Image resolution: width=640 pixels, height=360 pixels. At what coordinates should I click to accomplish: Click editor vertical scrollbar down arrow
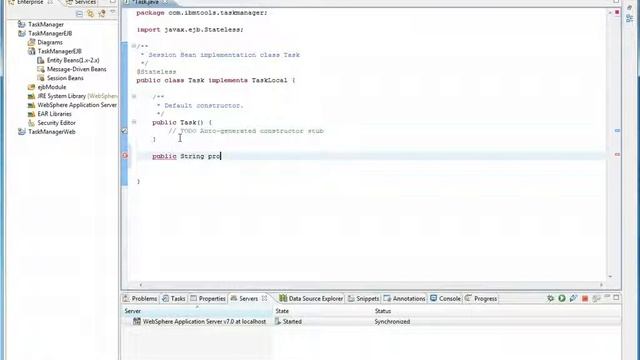click(x=610, y=276)
